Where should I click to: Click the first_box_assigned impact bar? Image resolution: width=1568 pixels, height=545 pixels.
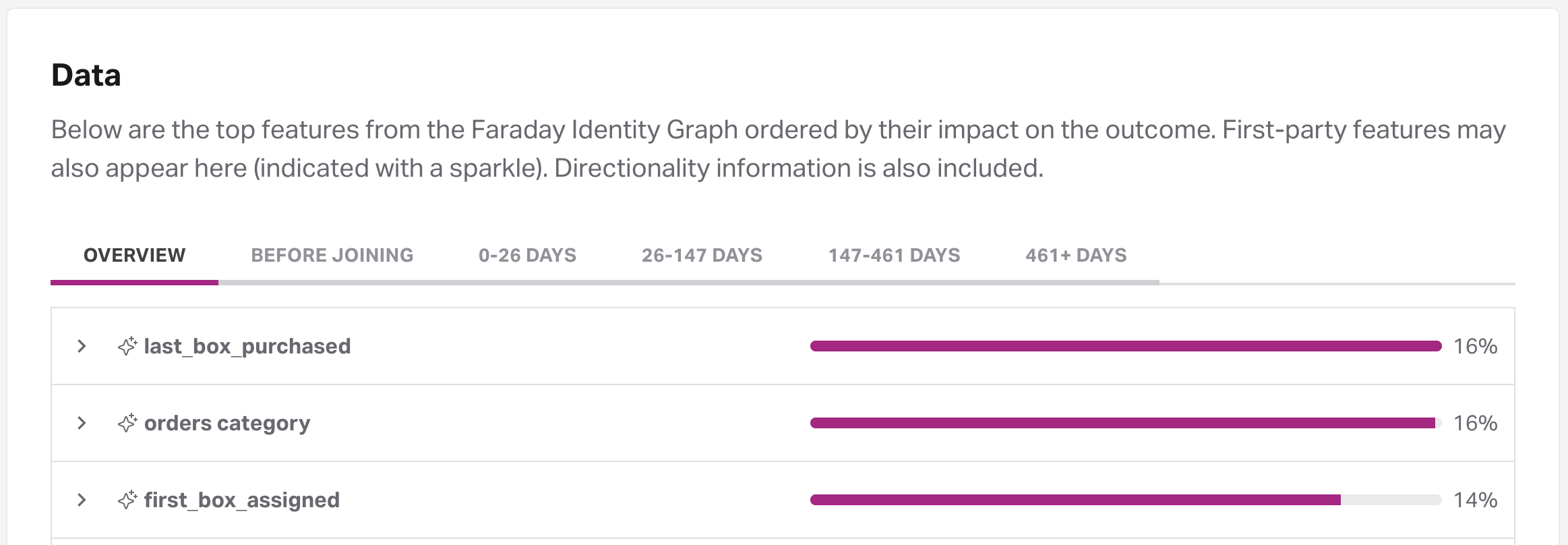click(x=1125, y=500)
